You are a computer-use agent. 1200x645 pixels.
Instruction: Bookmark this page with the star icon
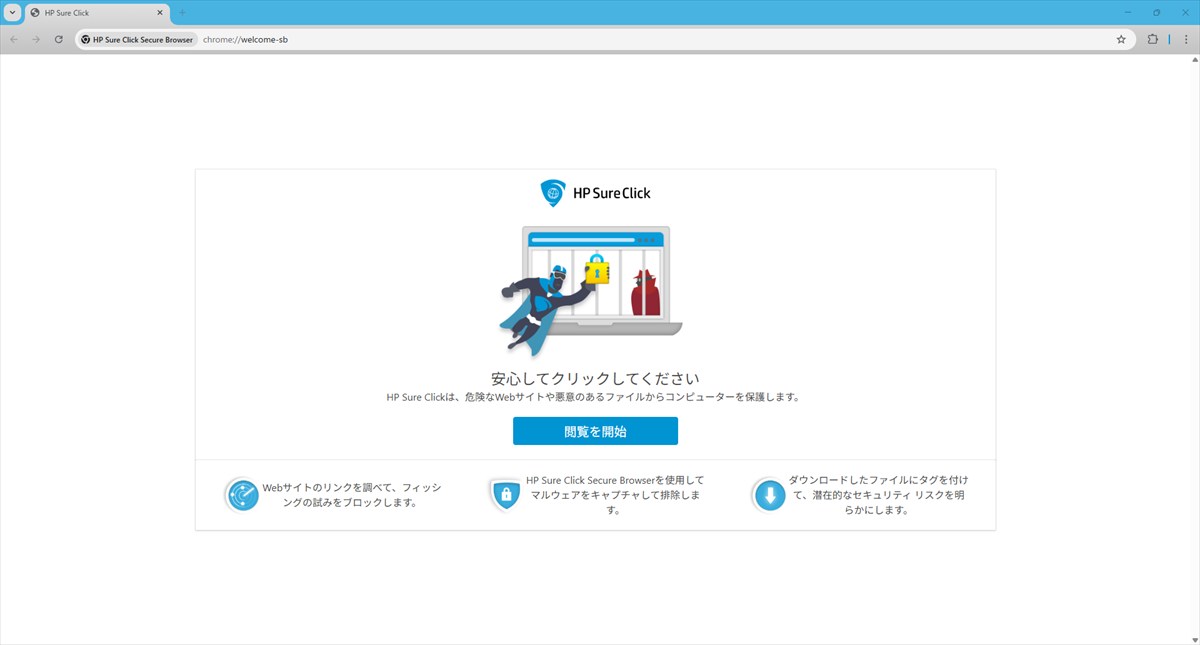1121,40
